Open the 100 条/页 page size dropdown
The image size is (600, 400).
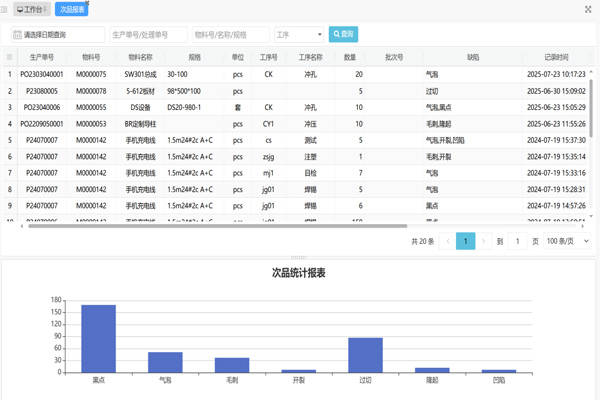point(568,241)
